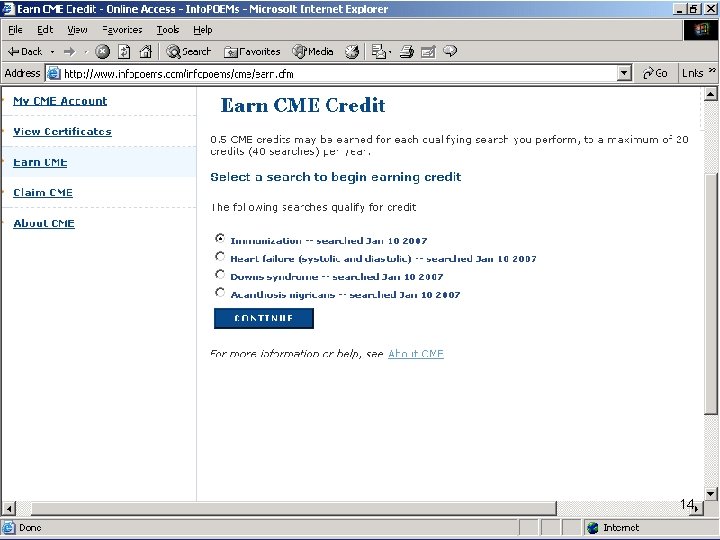
Task: Click the Back arrow toolbar button
Action: (25, 51)
